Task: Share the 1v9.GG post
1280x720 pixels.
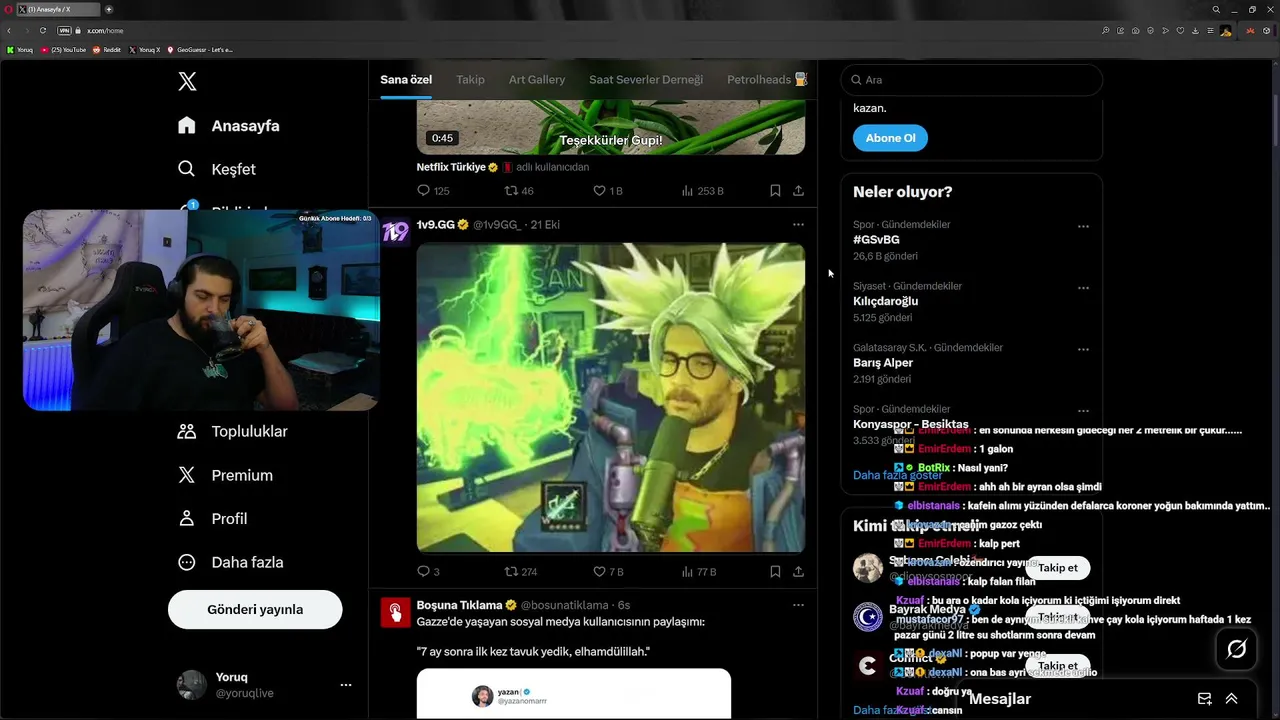Action: tap(798, 572)
